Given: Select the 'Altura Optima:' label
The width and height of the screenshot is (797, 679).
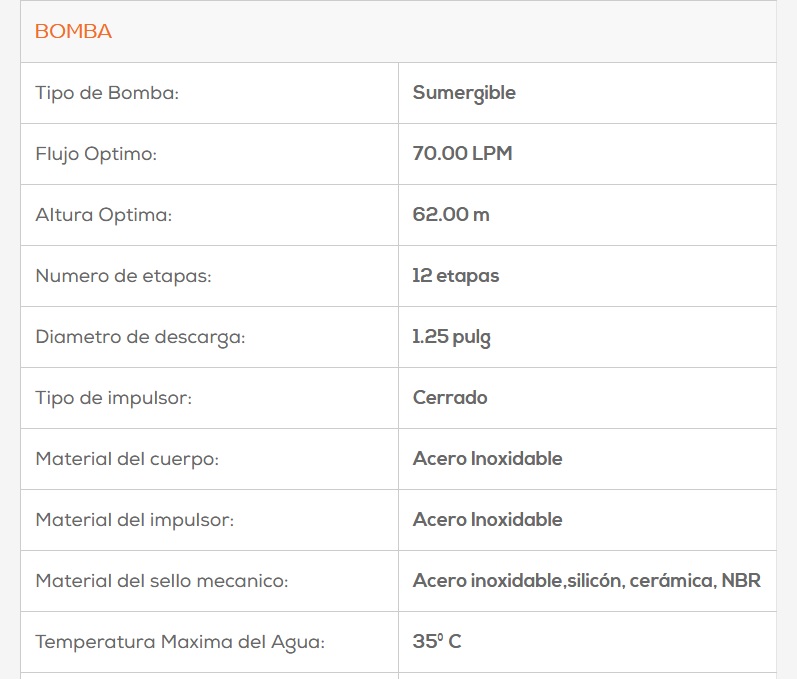Looking at the screenshot, I should 103,215.
